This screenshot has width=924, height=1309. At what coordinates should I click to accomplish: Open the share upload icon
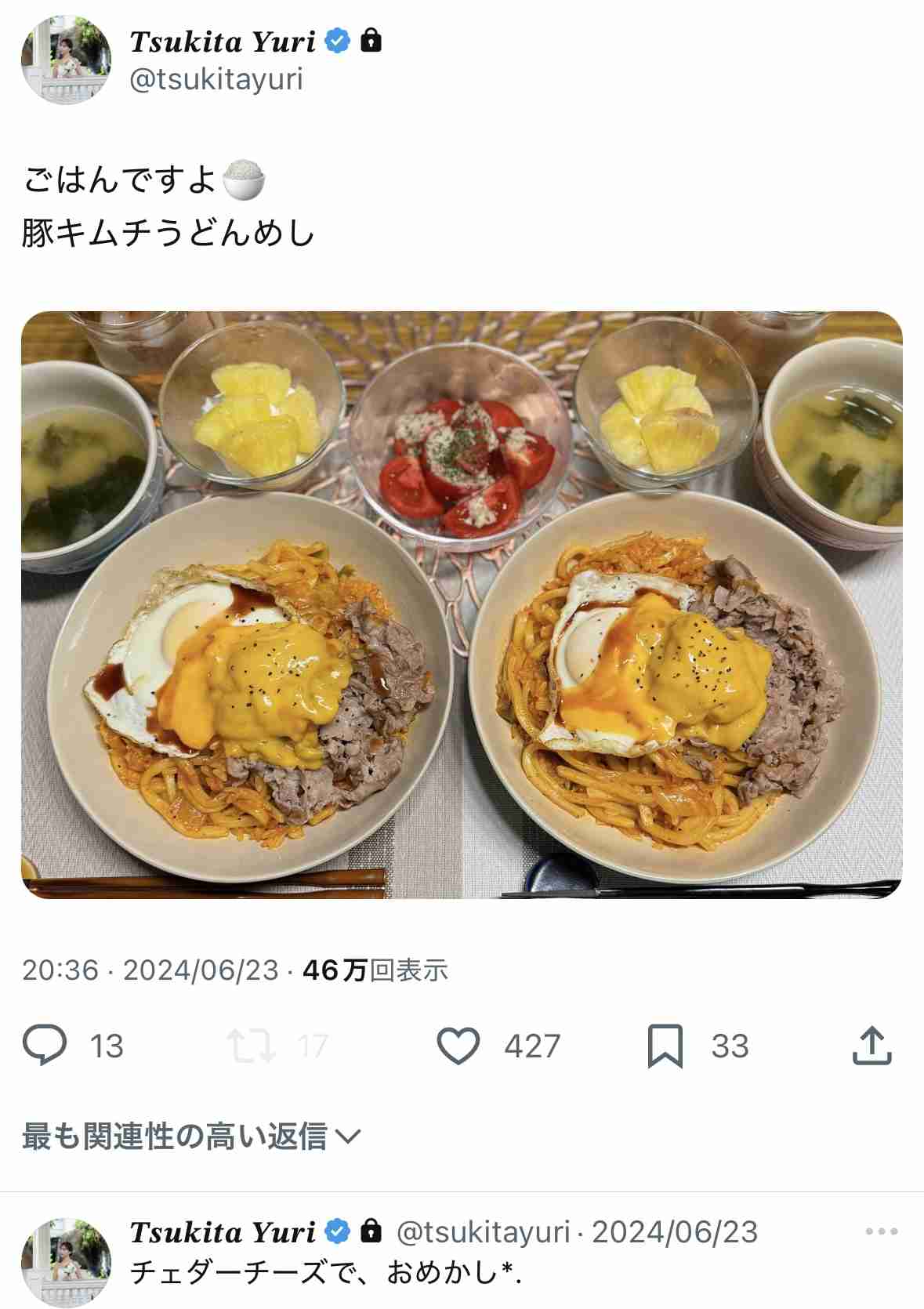tap(871, 1045)
